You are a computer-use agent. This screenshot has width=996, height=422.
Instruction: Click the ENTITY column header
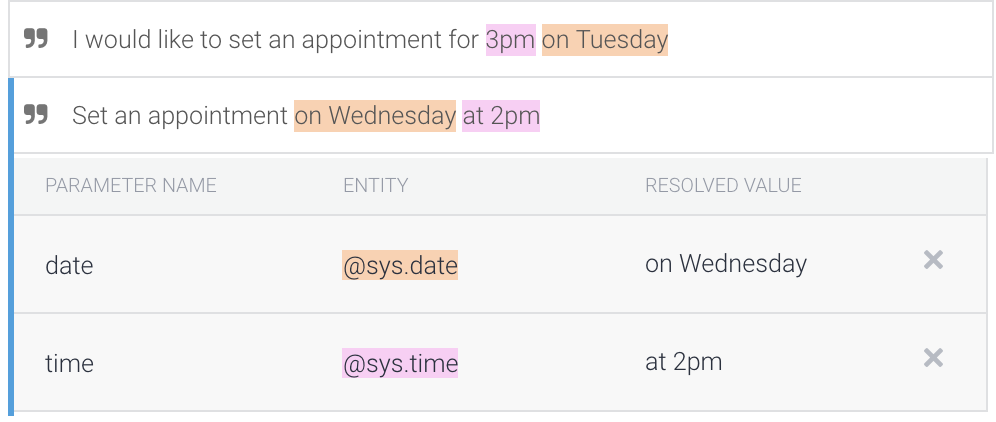tap(375, 186)
